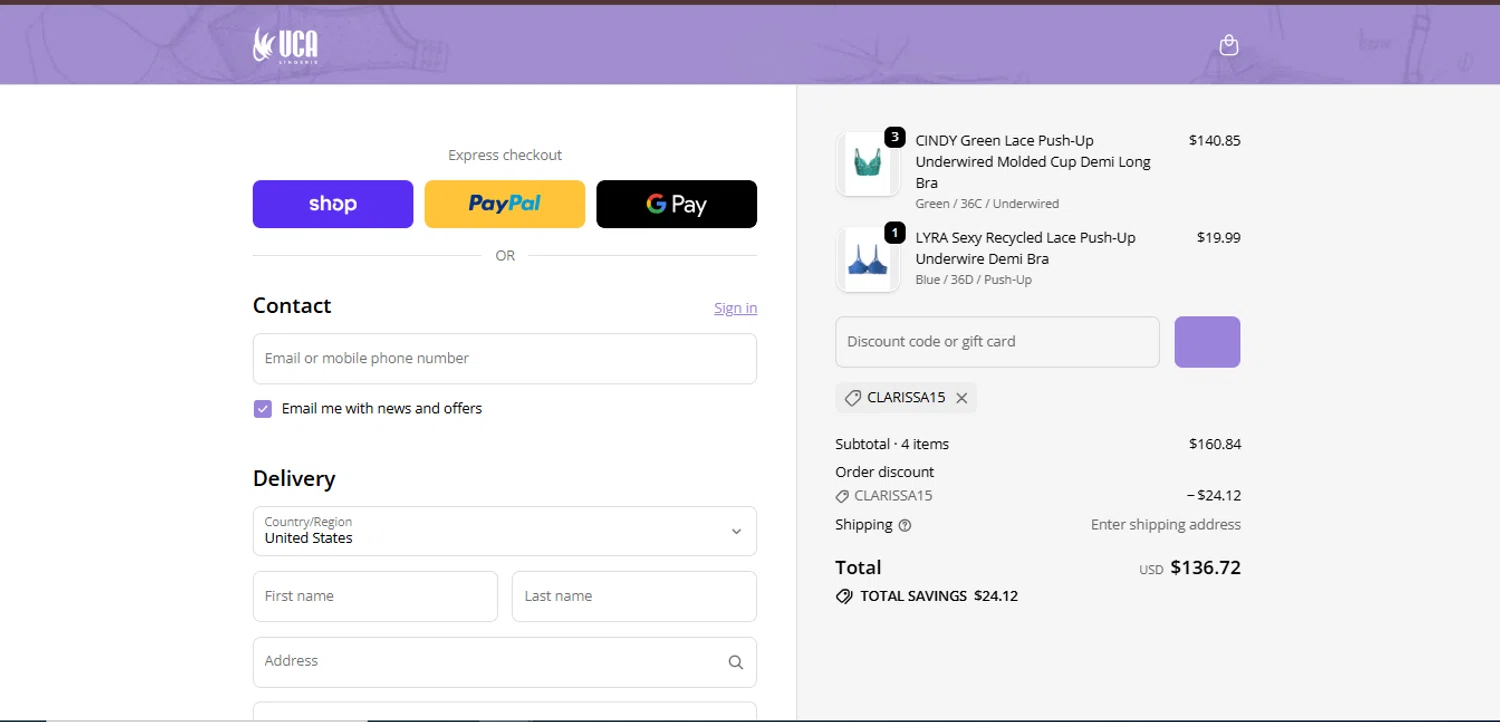Click the Enter shipping address text
1500x722 pixels.
point(1165,525)
